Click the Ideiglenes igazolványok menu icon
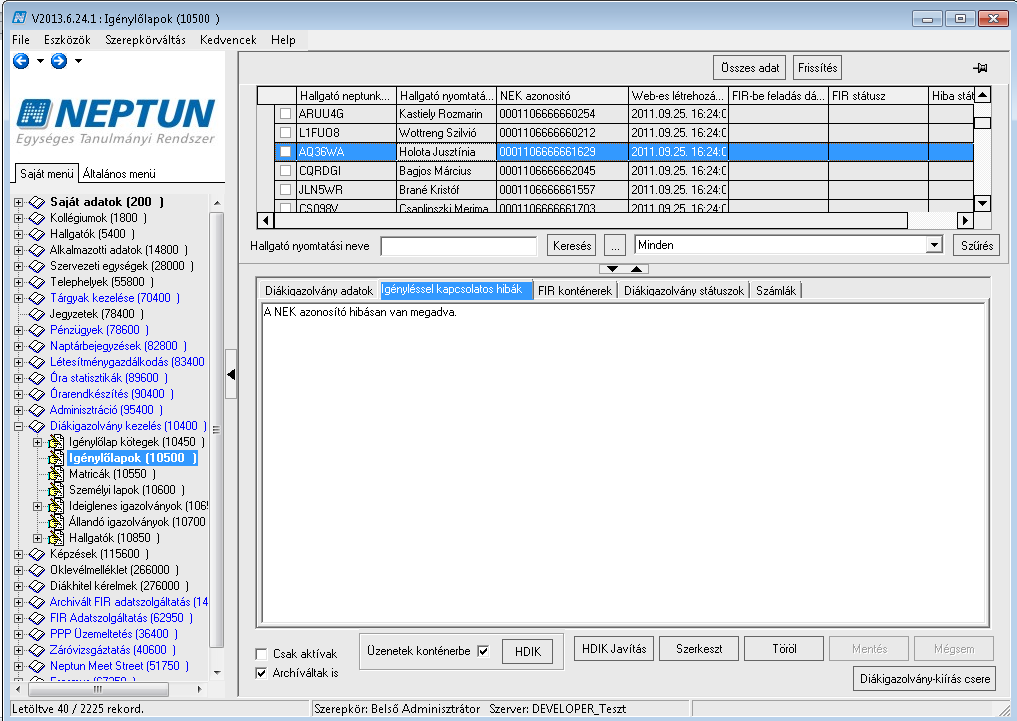This screenshot has width=1017, height=721. point(56,506)
